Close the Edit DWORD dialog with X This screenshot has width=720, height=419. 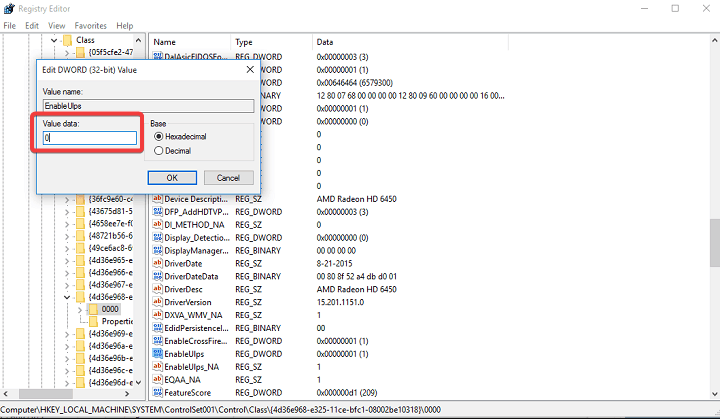pos(250,69)
